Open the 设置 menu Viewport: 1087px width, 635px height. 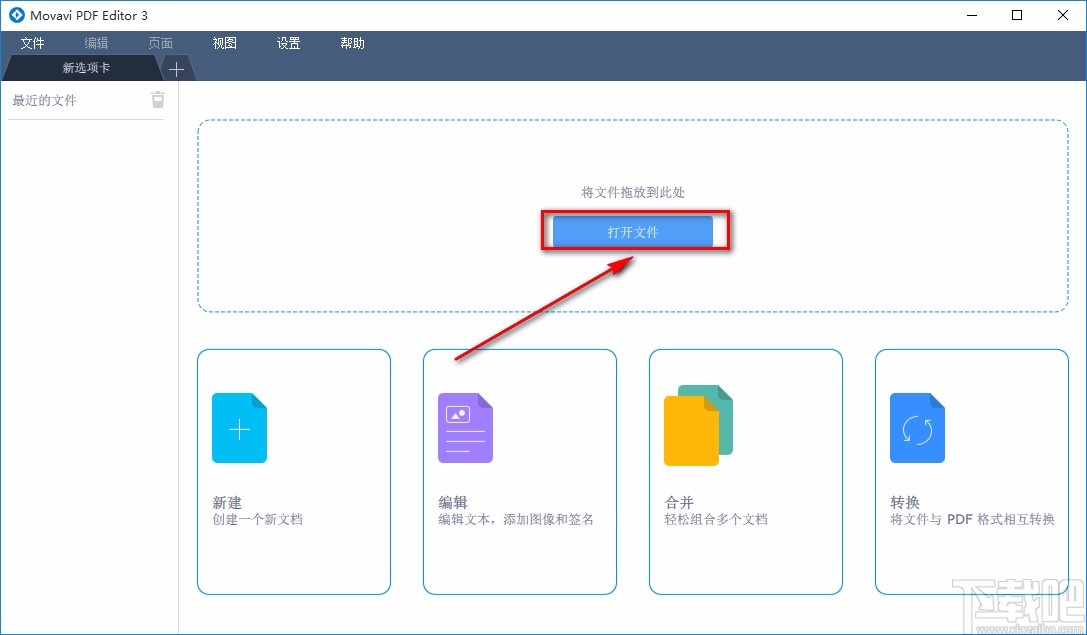pyautogui.click(x=288, y=43)
